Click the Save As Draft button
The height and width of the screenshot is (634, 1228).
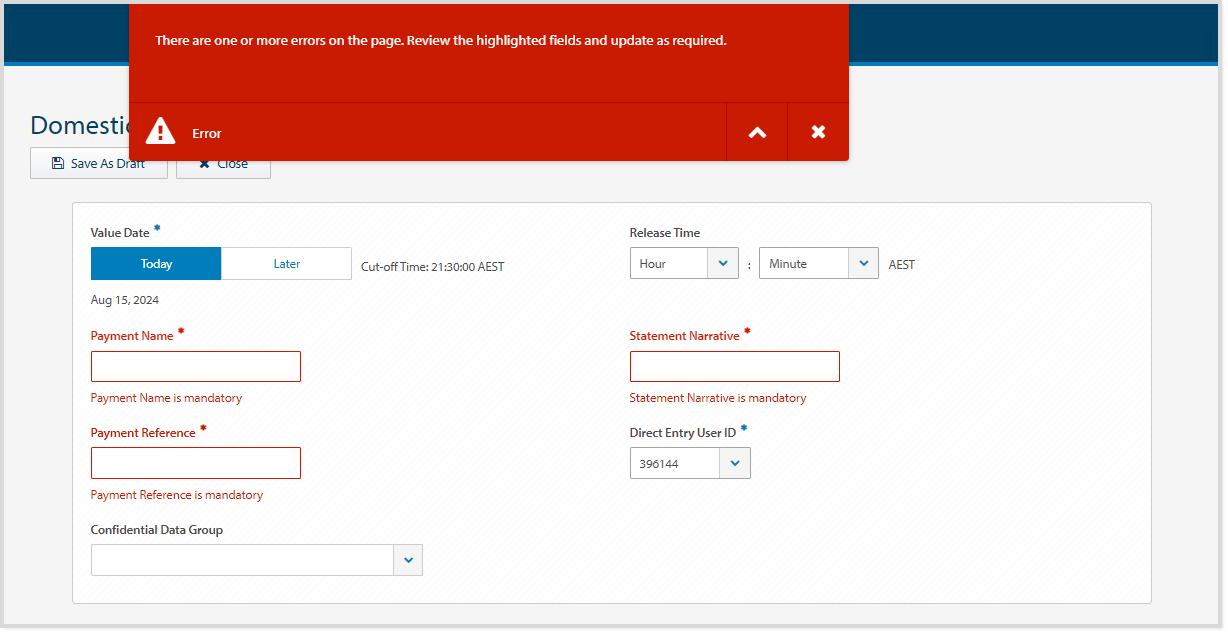coord(98,163)
